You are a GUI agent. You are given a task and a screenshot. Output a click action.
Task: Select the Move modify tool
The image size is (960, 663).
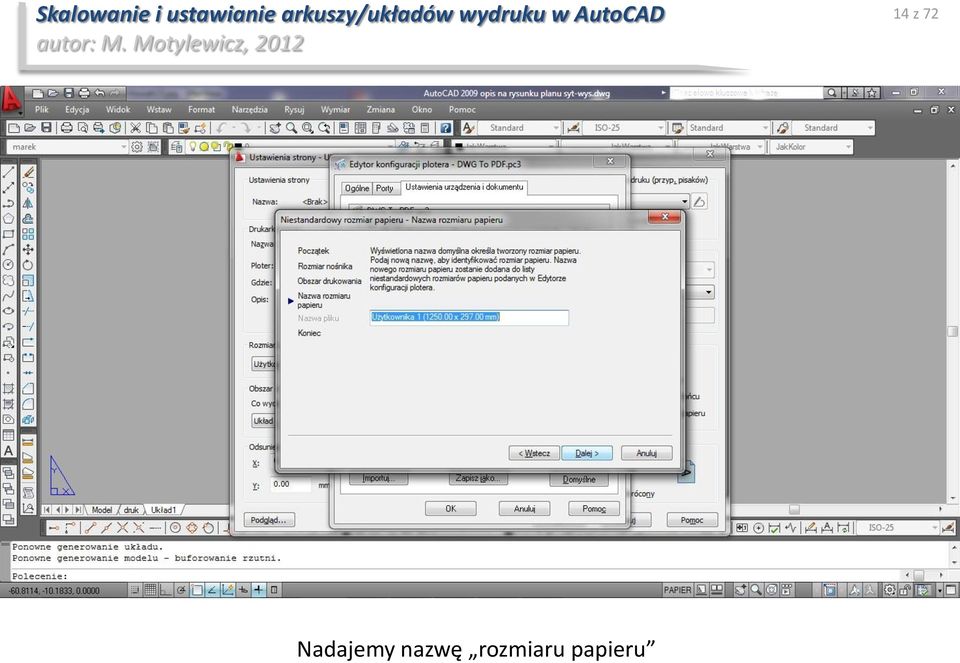tap(28, 249)
